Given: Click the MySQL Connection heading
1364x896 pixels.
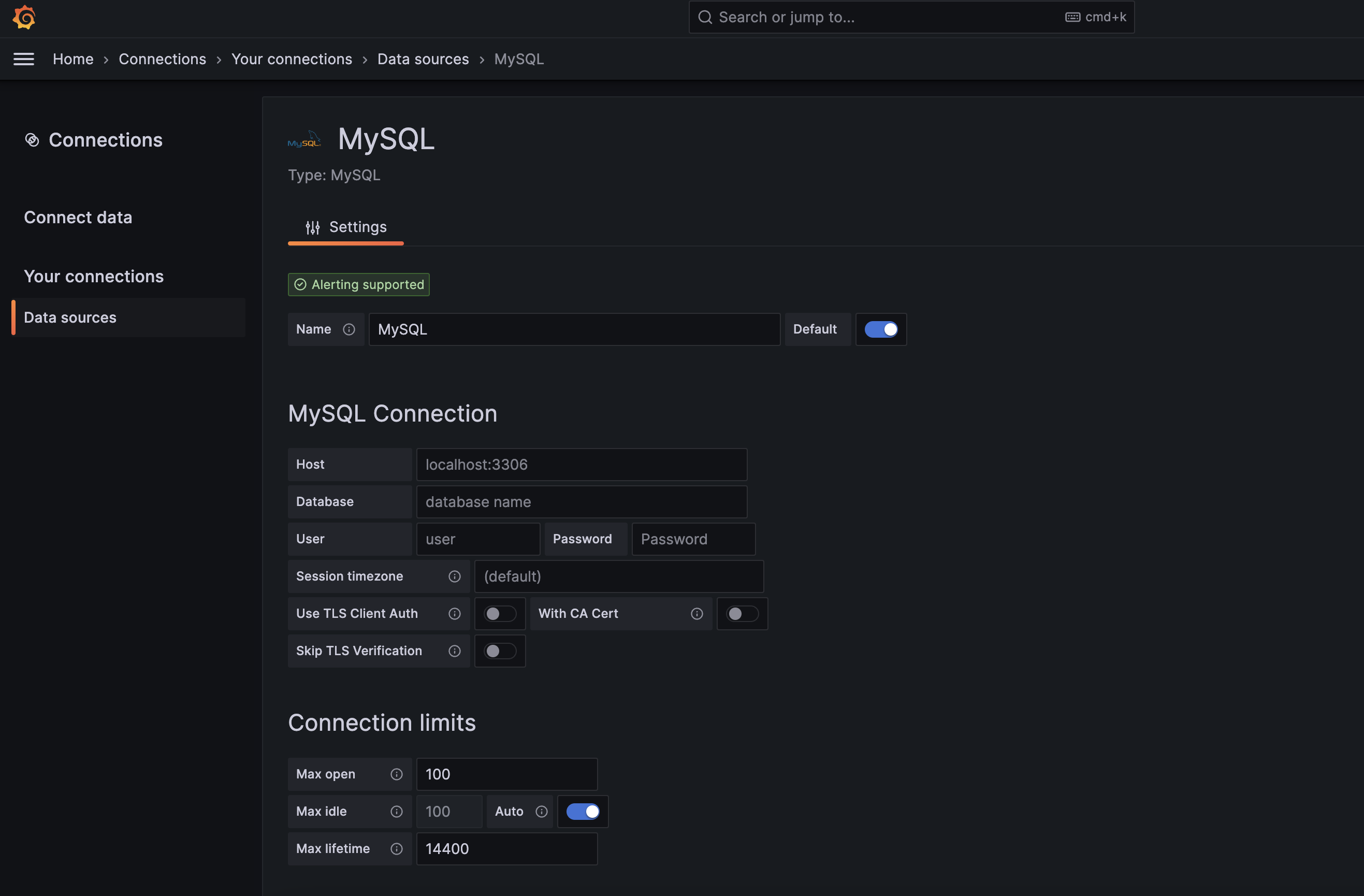Looking at the screenshot, I should (x=393, y=413).
